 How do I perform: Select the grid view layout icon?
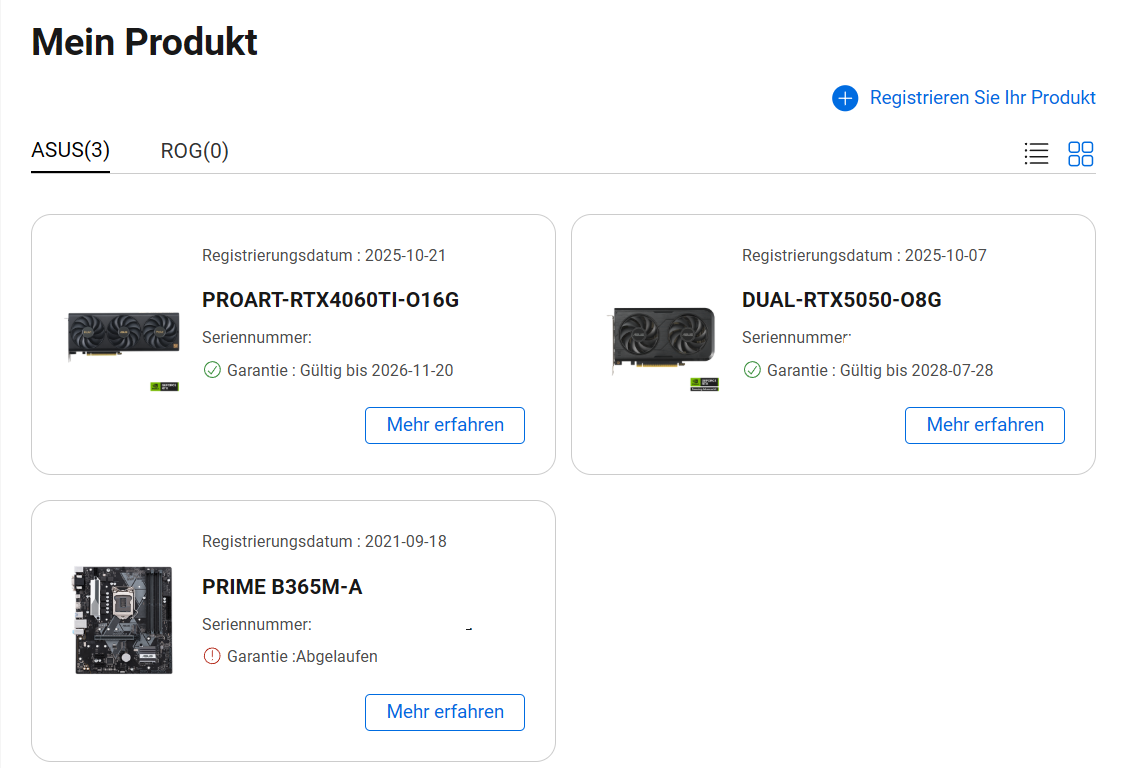[1080, 154]
